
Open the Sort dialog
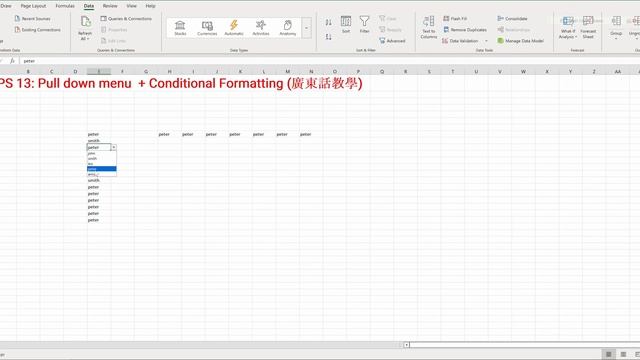(346, 24)
